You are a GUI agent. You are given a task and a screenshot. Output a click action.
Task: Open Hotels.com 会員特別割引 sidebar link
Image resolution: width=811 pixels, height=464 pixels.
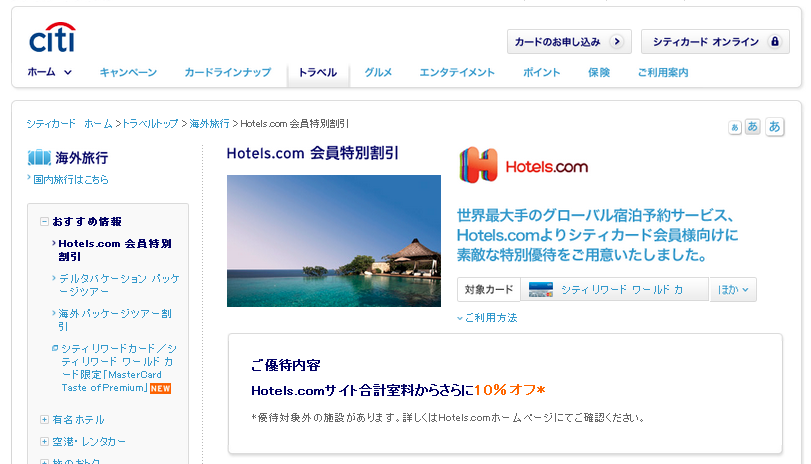(x=114, y=250)
